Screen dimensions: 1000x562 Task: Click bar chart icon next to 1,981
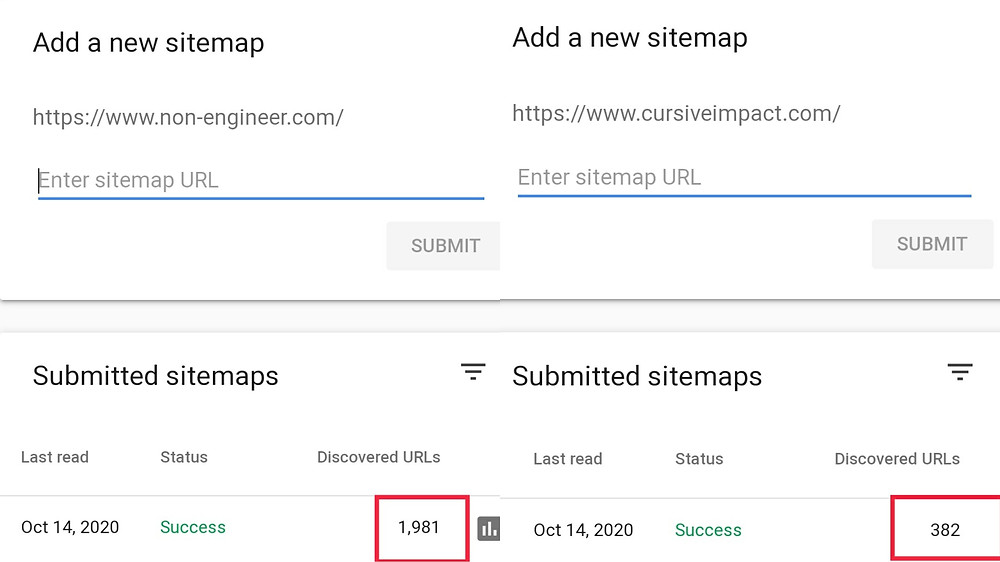click(x=489, y=528)
